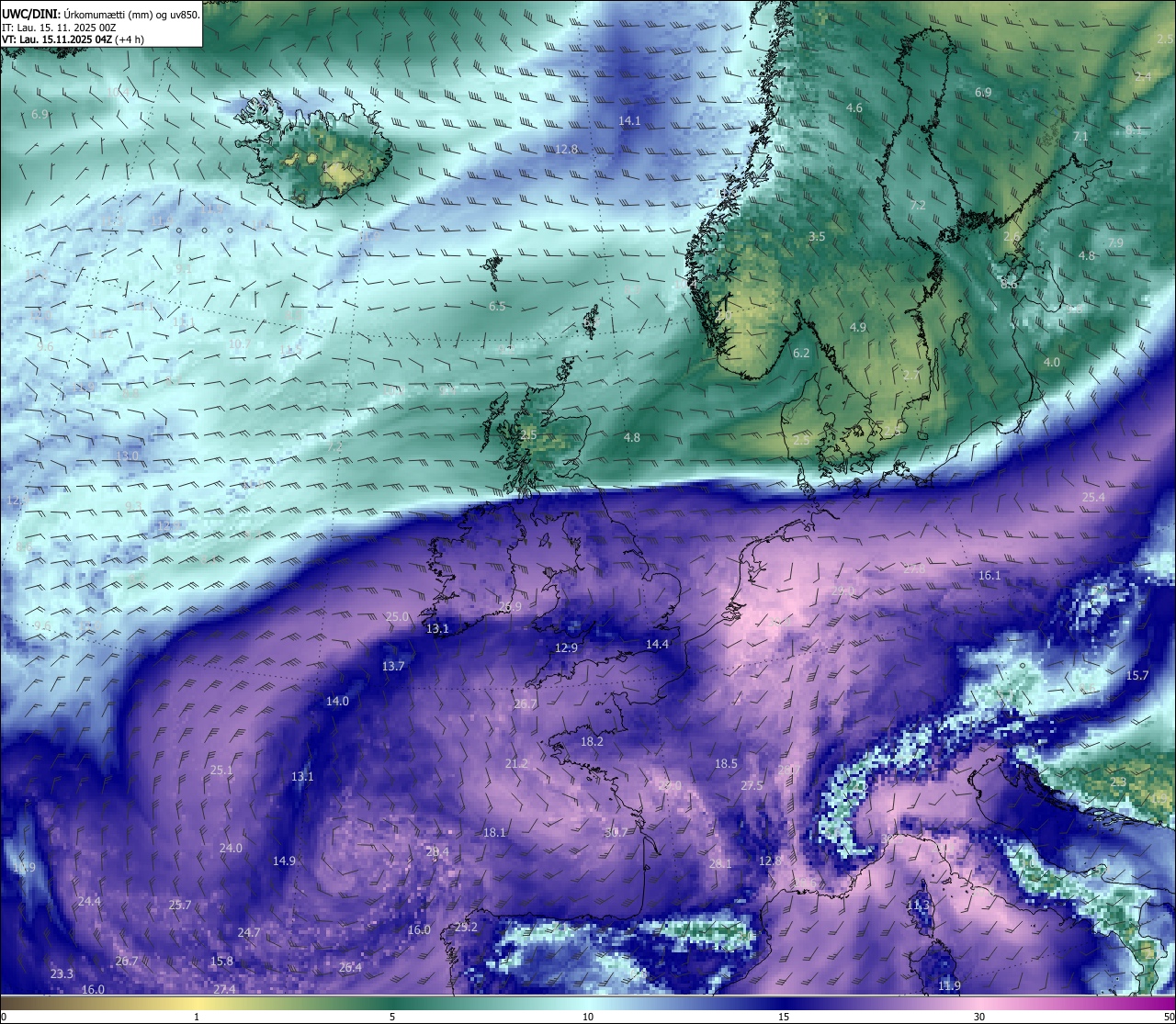Click the map value 23.3 in the bottom-left corner
This screenshot has width=1176, height=1024.
tap(62, 974)
